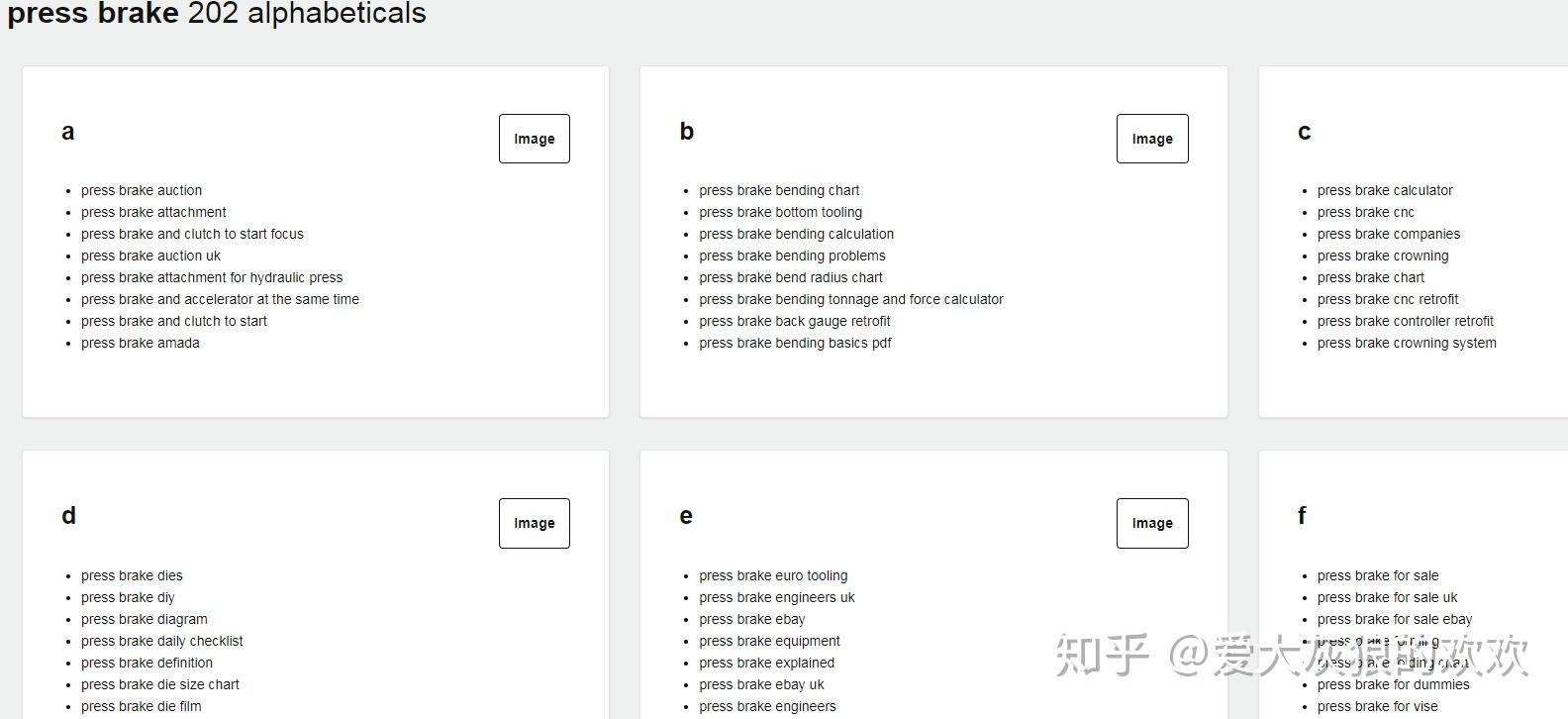
Task: Select "press brake cnc retrofit" keyword
Action: [x=1388, y=299]
